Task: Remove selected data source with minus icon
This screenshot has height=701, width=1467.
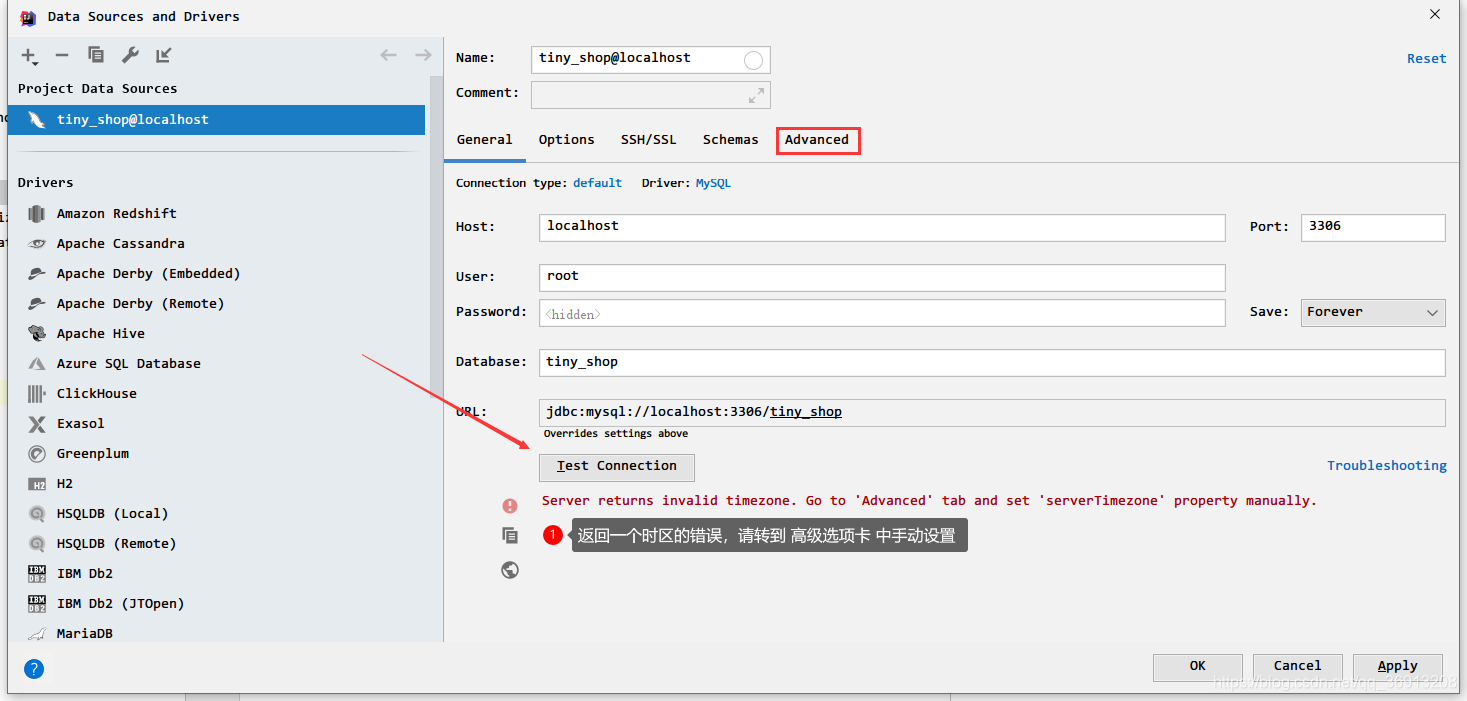Action: pos(62,55)
